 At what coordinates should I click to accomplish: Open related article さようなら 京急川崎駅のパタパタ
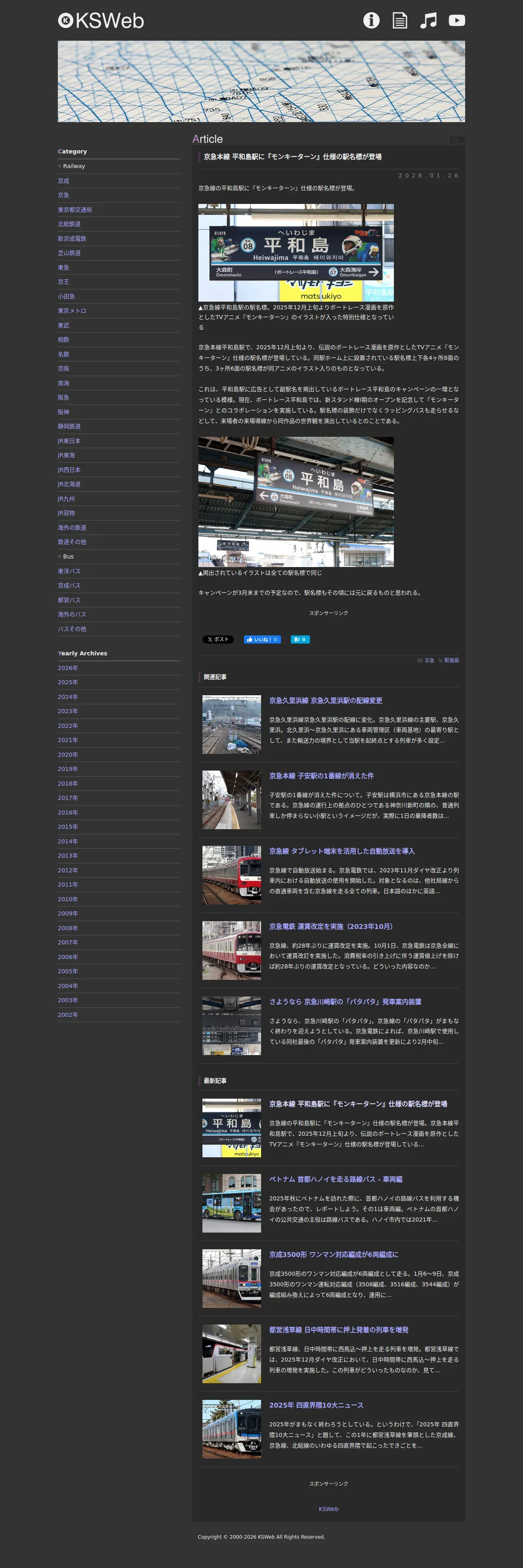(345, 1002)
